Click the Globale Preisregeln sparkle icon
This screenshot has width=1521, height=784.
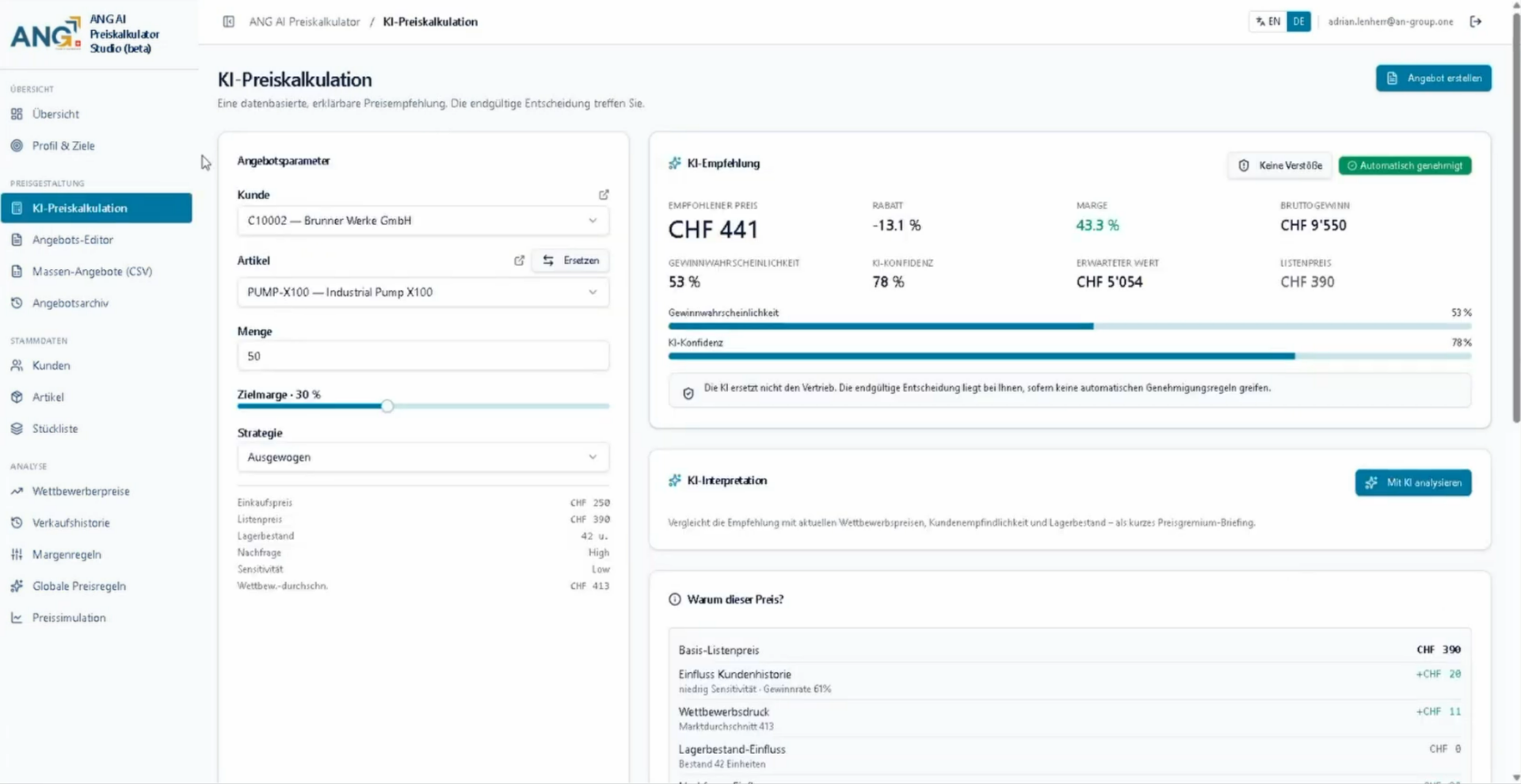pos(17,586)
